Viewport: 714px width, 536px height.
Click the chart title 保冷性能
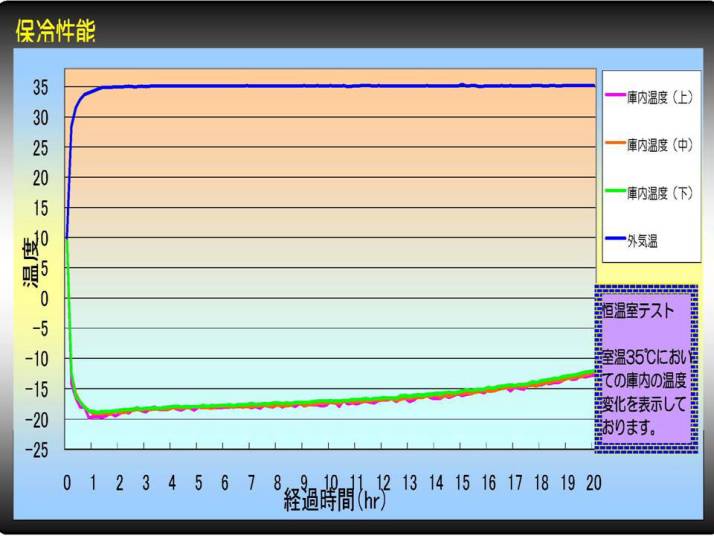(56, 31)
